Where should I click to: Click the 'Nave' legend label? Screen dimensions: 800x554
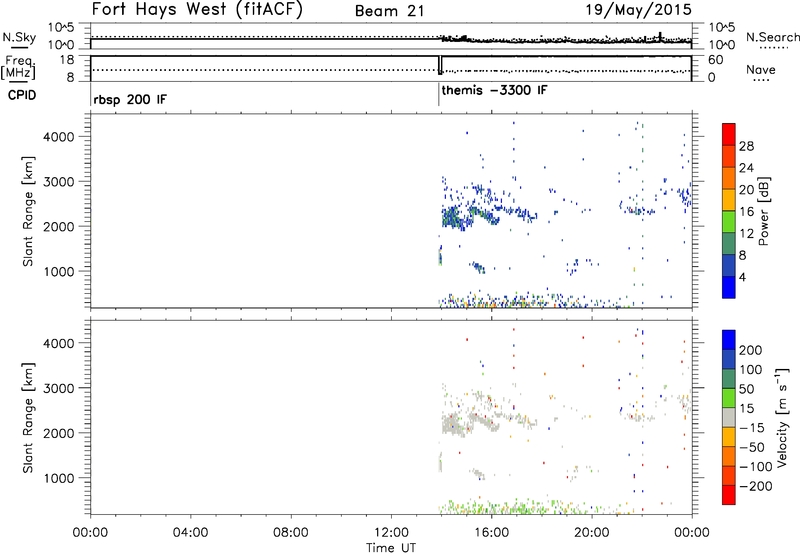coord(760,69)
